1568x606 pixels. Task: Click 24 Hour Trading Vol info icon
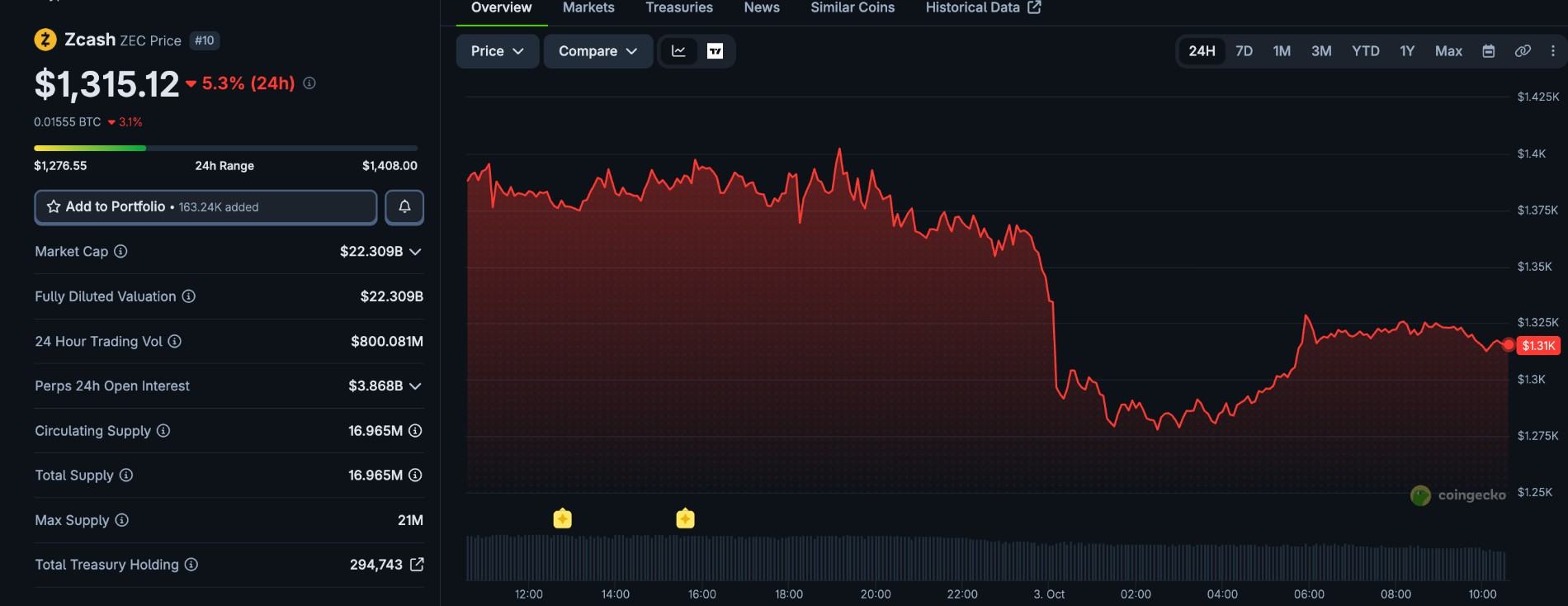[x=175, y=341]
